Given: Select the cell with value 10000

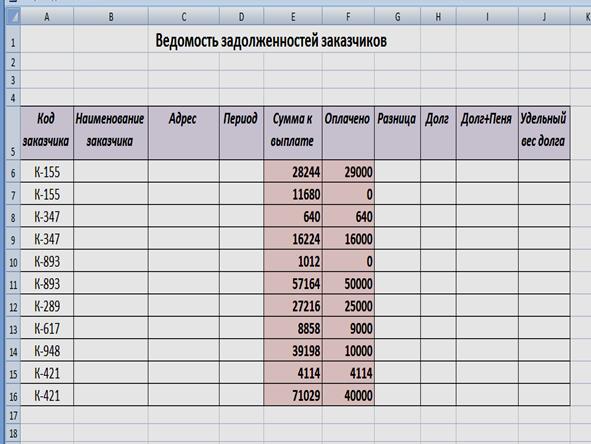Looking at the screenshot, I should pyautogui.click(x=348, y=351).
